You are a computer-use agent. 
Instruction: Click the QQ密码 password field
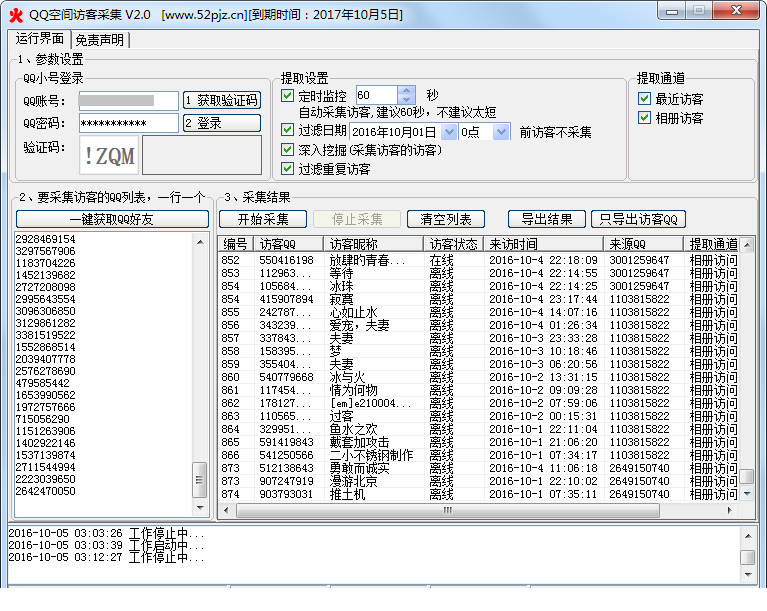(129, 123)
